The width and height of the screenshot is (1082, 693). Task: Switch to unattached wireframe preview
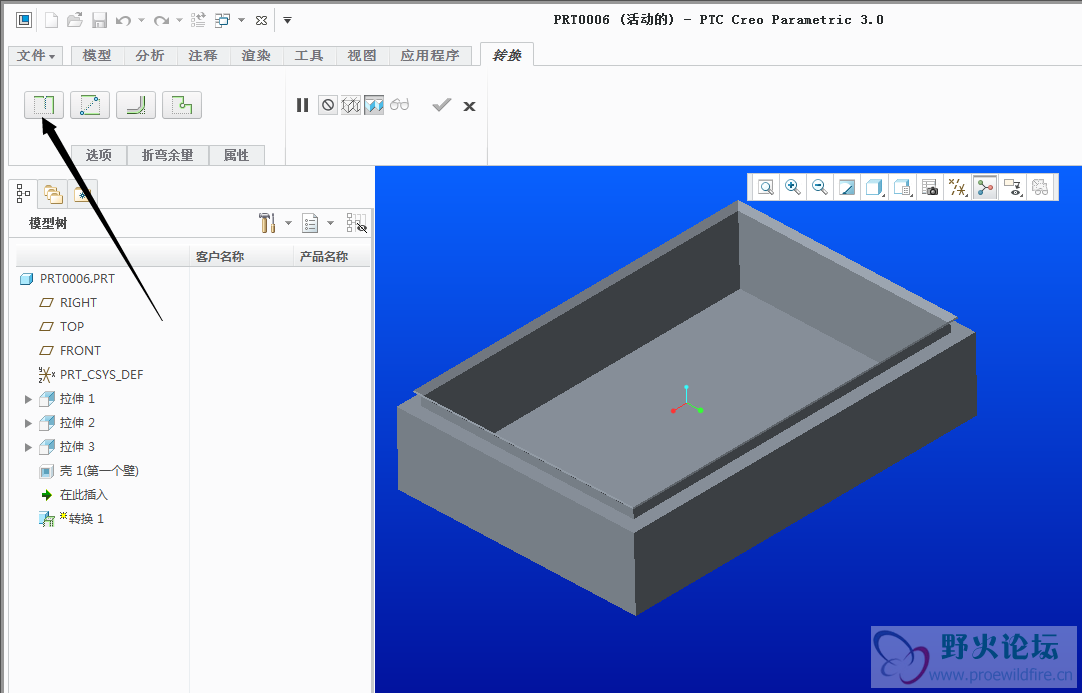[351, 105]
